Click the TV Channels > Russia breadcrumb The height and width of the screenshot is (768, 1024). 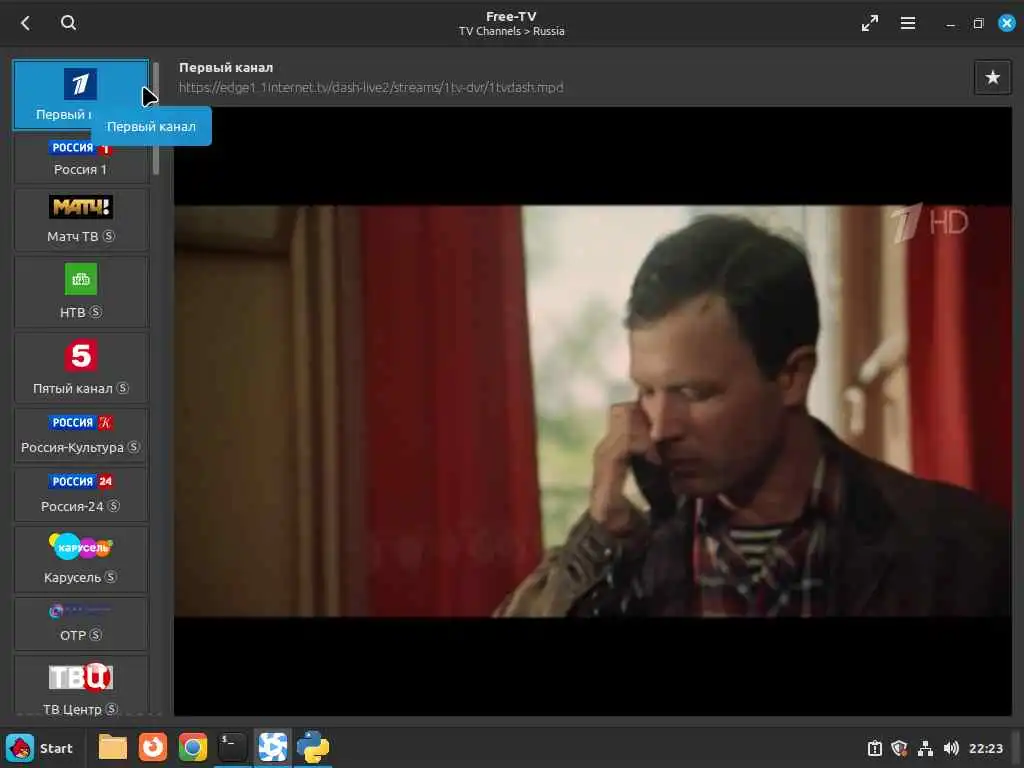click(511, 31)
